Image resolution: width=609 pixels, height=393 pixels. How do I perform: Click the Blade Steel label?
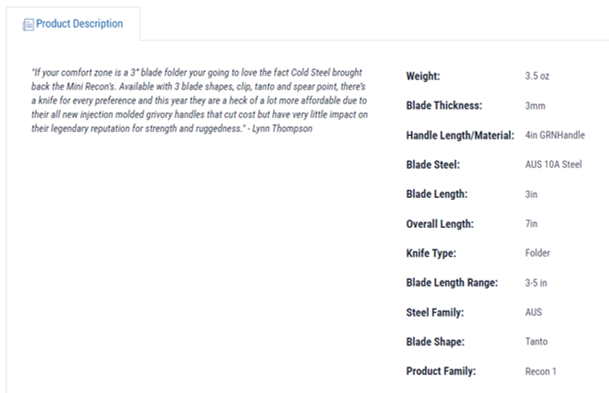(x=433, y=165)
